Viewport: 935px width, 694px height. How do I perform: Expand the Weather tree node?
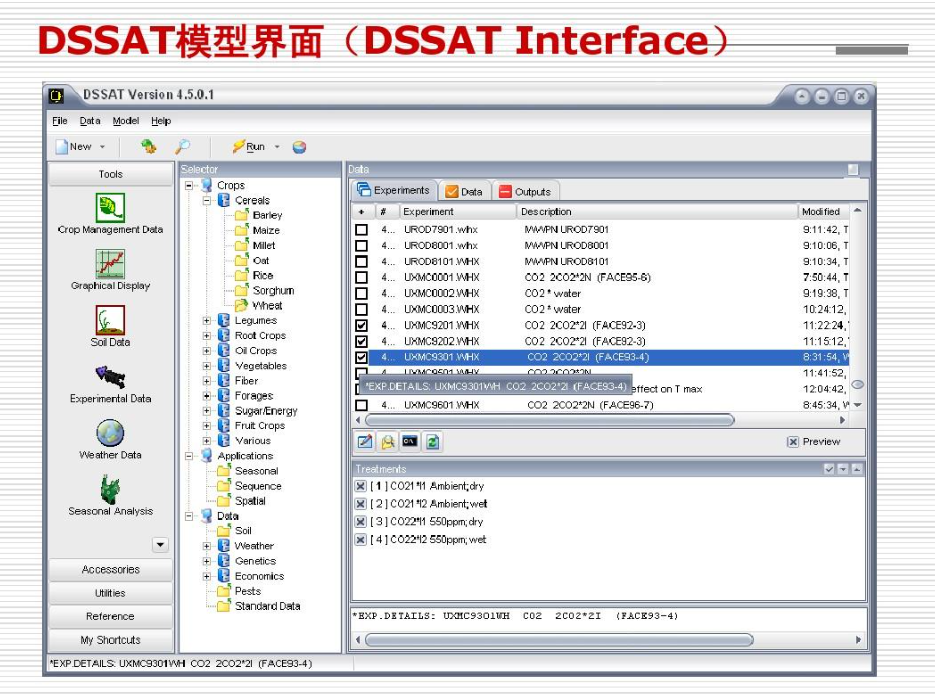click(207, 546)
